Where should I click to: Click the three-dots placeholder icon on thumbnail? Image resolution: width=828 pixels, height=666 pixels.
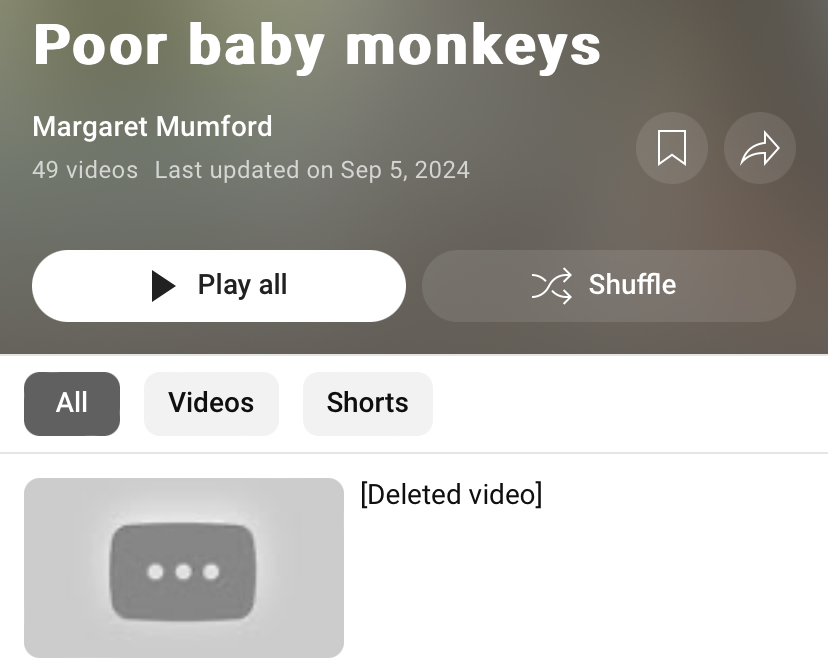click(x=183, y=571)
